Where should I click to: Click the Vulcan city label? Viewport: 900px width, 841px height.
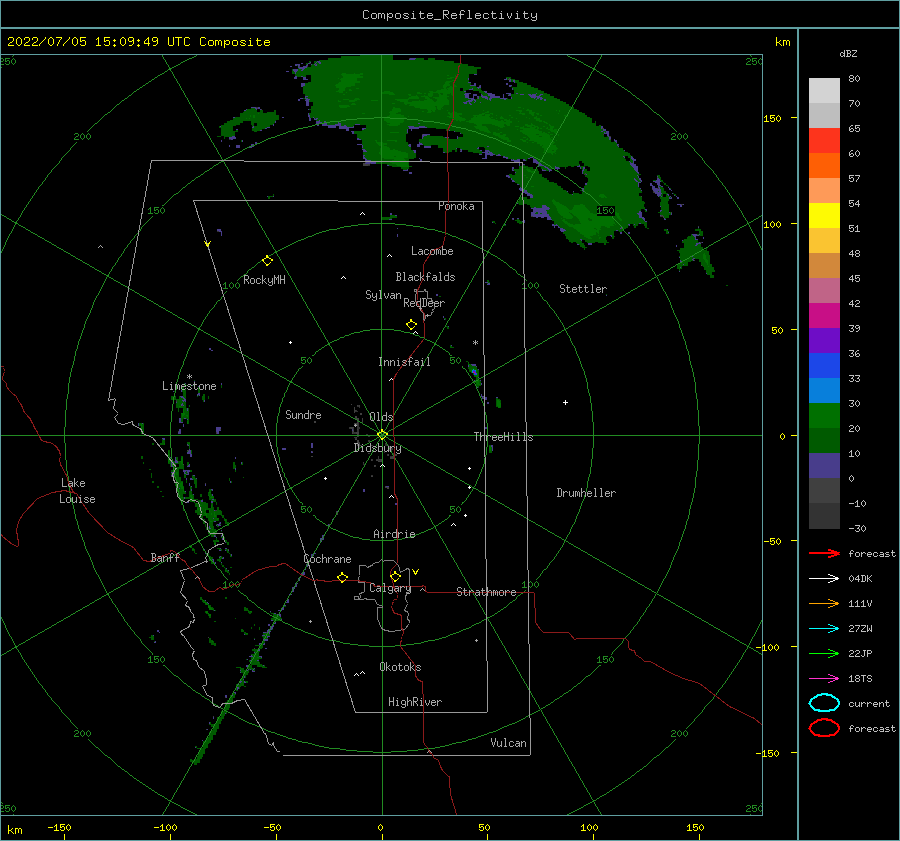(x=509, y=743)
